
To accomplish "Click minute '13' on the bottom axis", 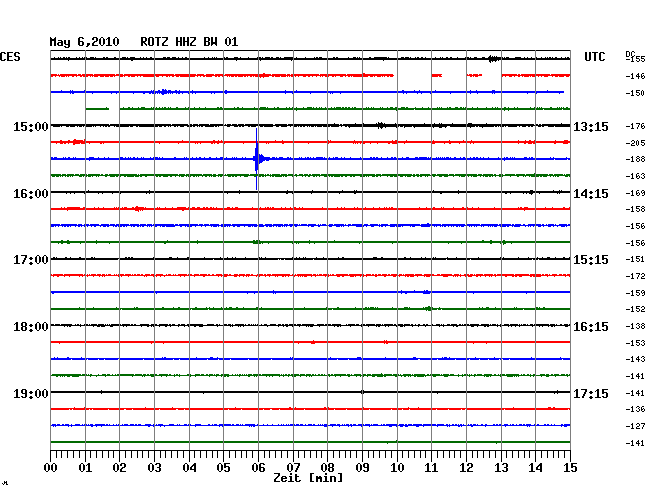I will (x=501, y=467).
